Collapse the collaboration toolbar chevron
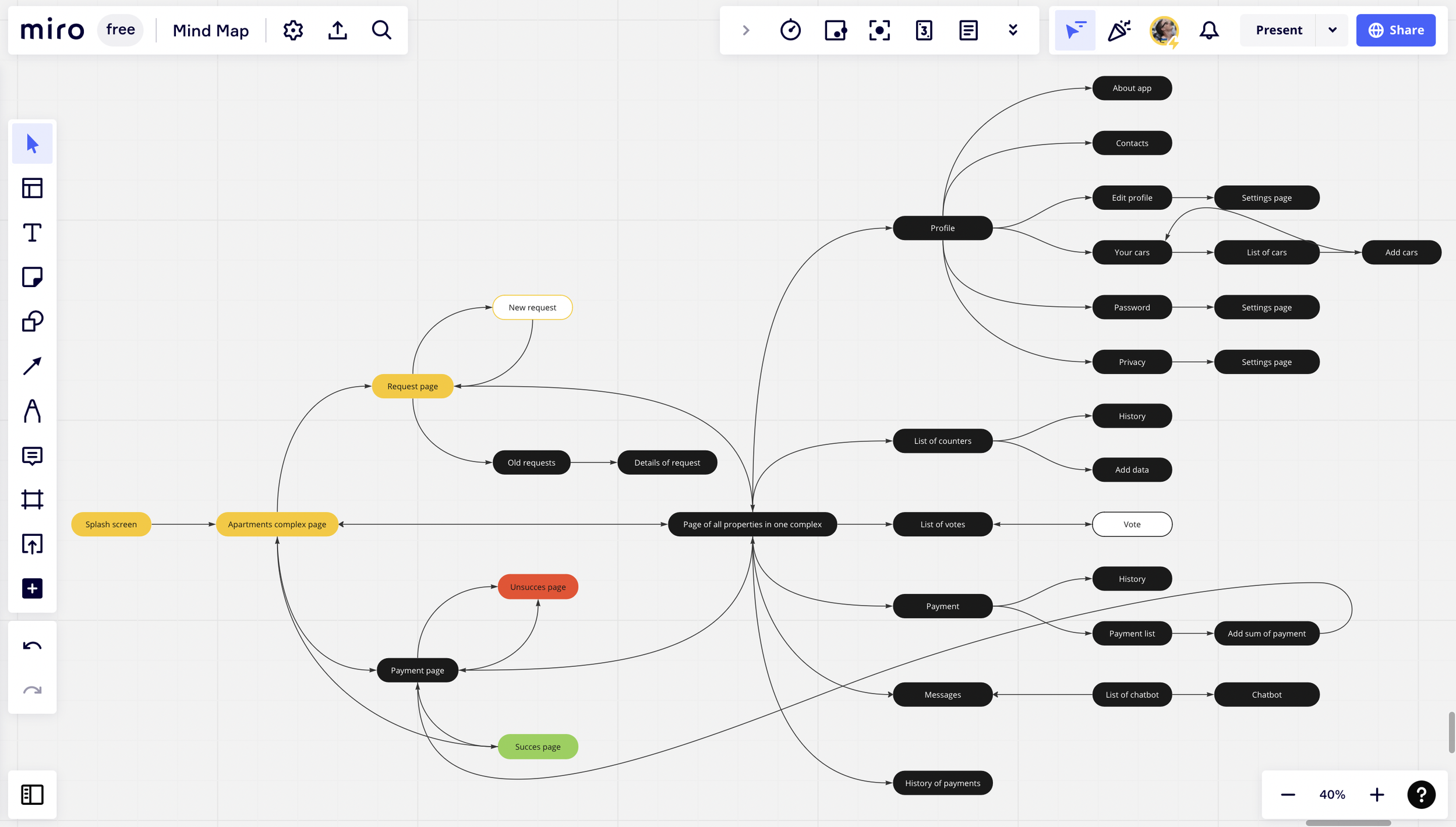The width and height of the screenshot is (1456, 827). click(x=746, y=30)
